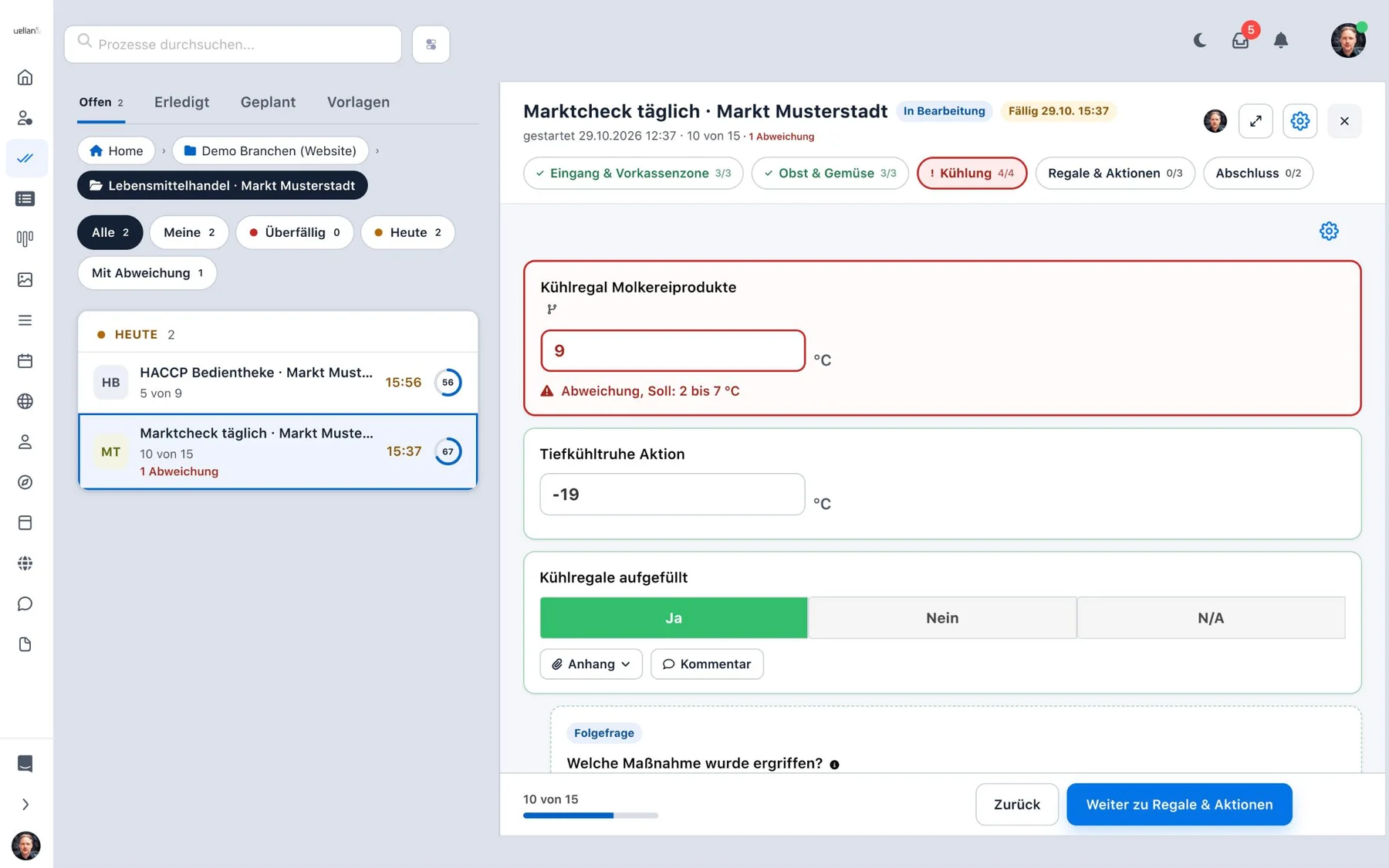
Task: Filter list by Heute
Action: [407, 232]
